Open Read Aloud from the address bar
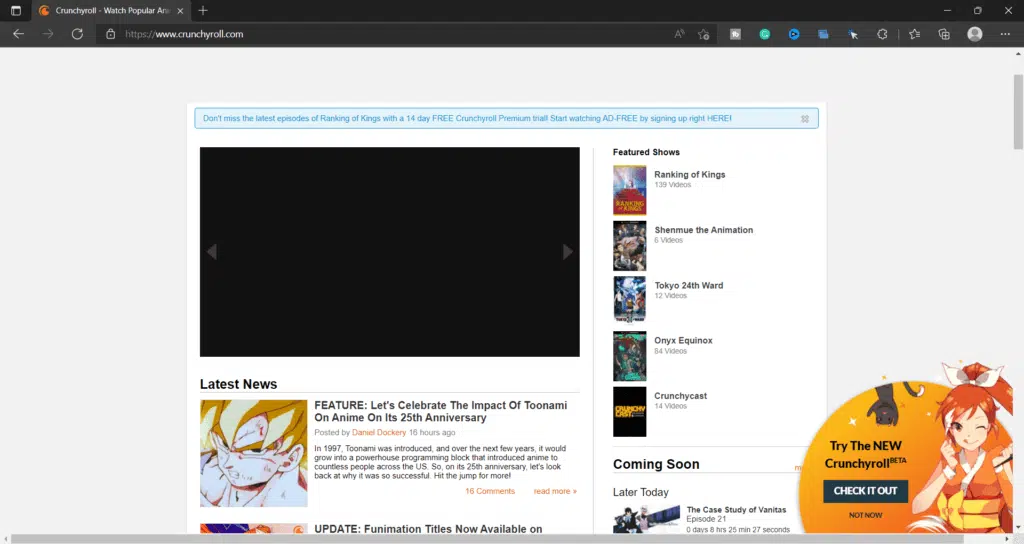Viewport: 1024px width, 544px height. (x=679, y=34)
